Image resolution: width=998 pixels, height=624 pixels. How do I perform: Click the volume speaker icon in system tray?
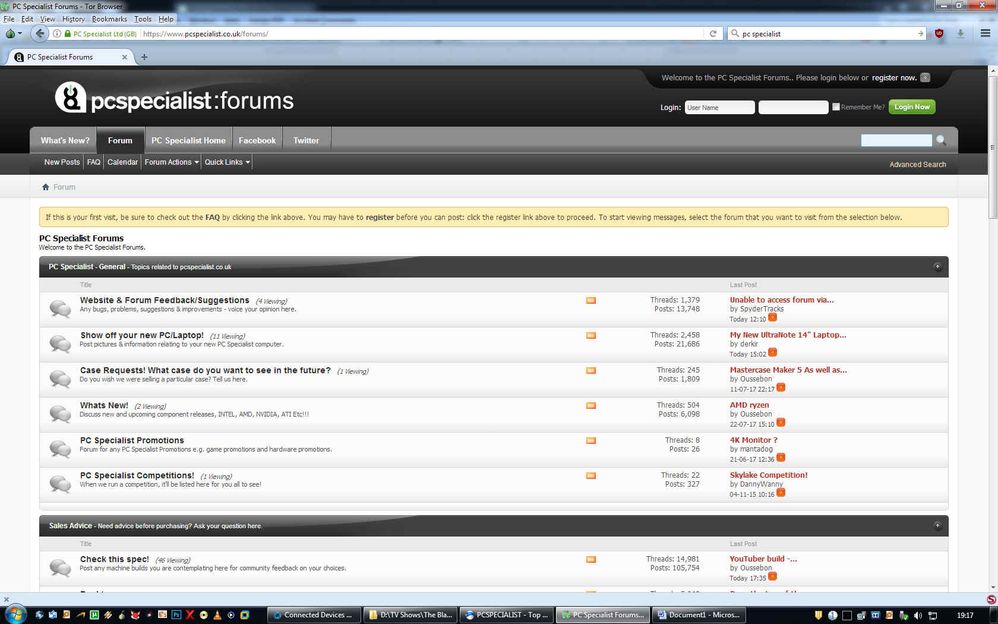coord(918,615)
